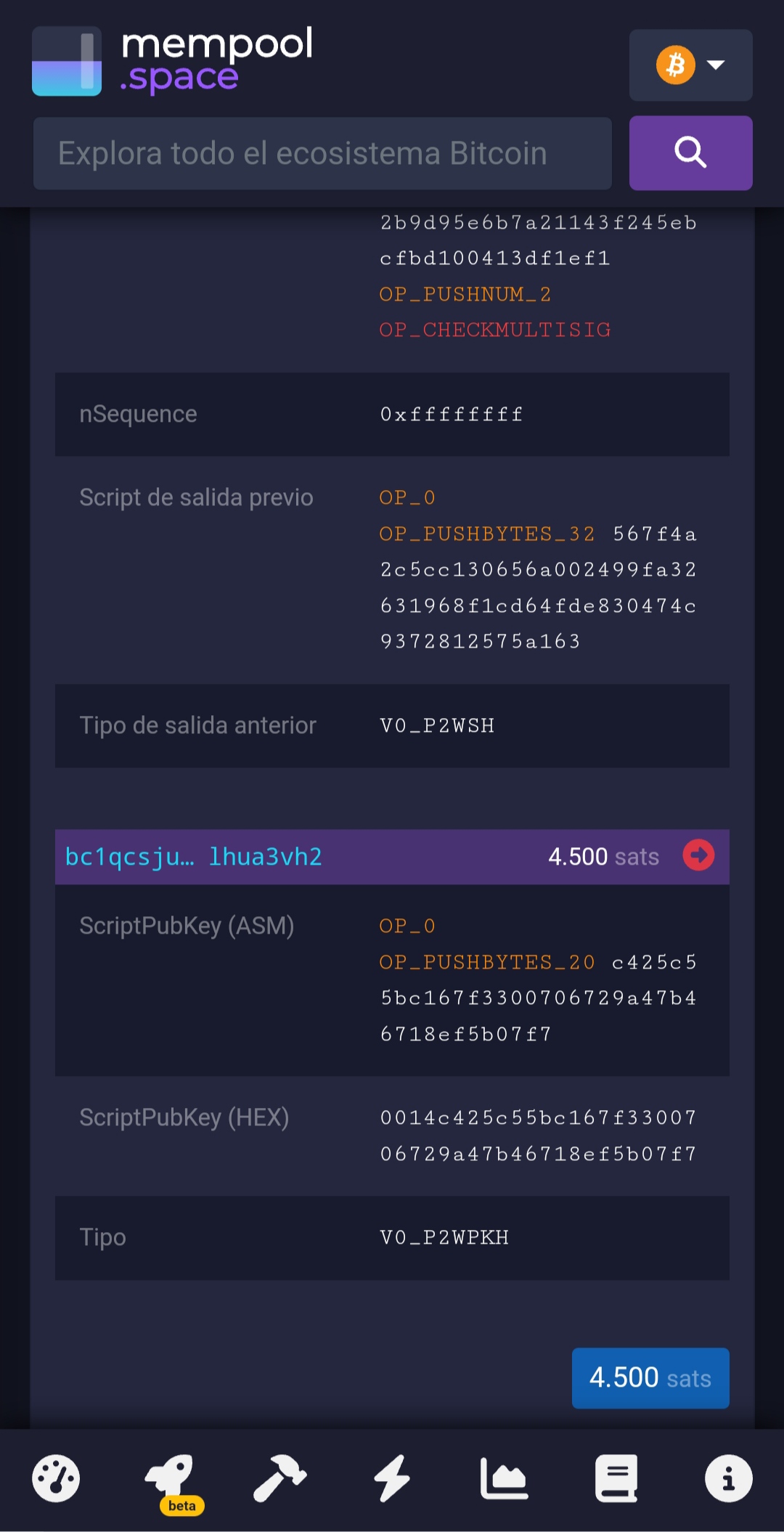
Task: Open the mining hammer icon
Action: click(x=280, y=1478)
